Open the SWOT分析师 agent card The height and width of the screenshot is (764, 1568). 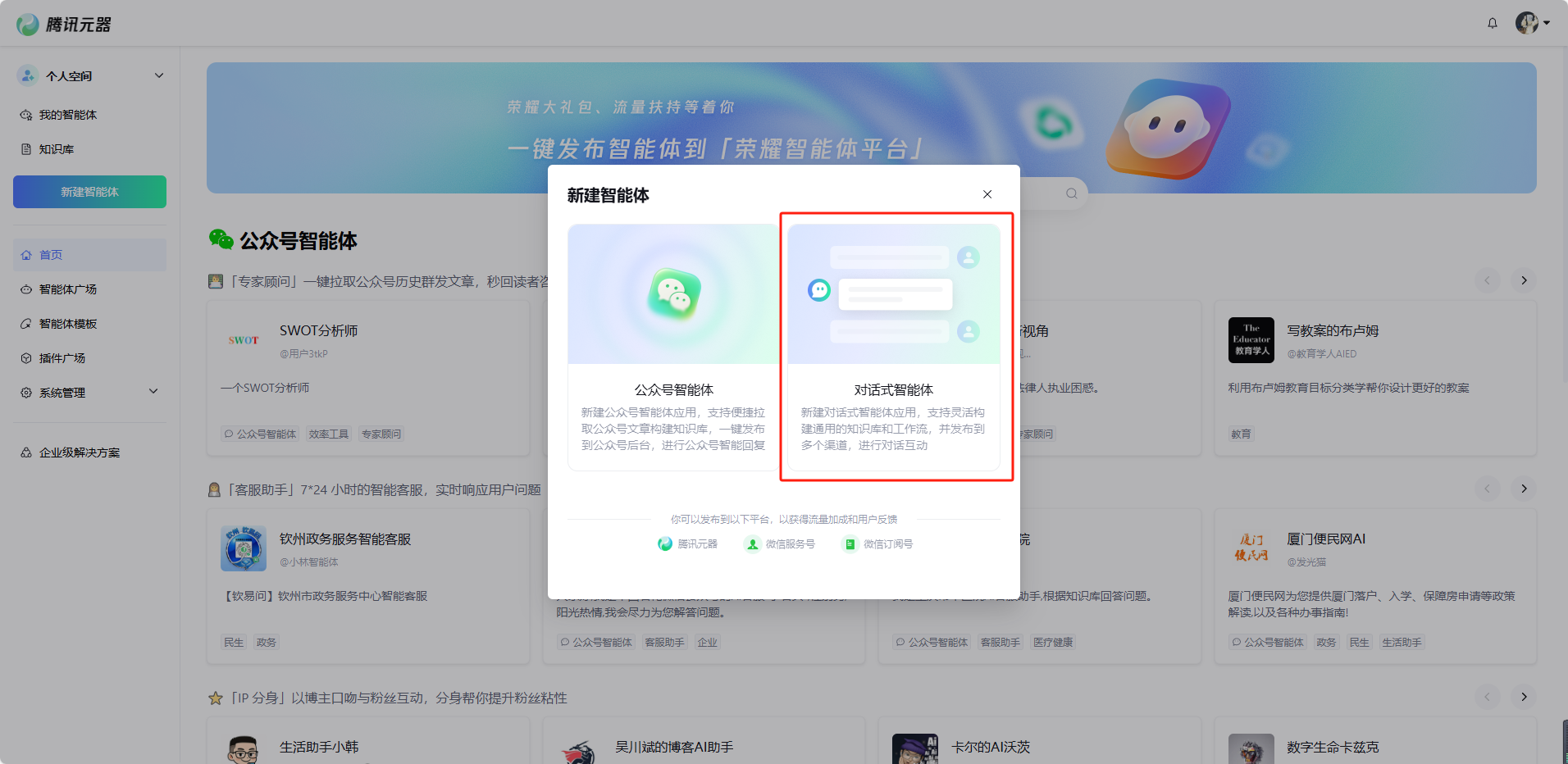tap(368, 378)
